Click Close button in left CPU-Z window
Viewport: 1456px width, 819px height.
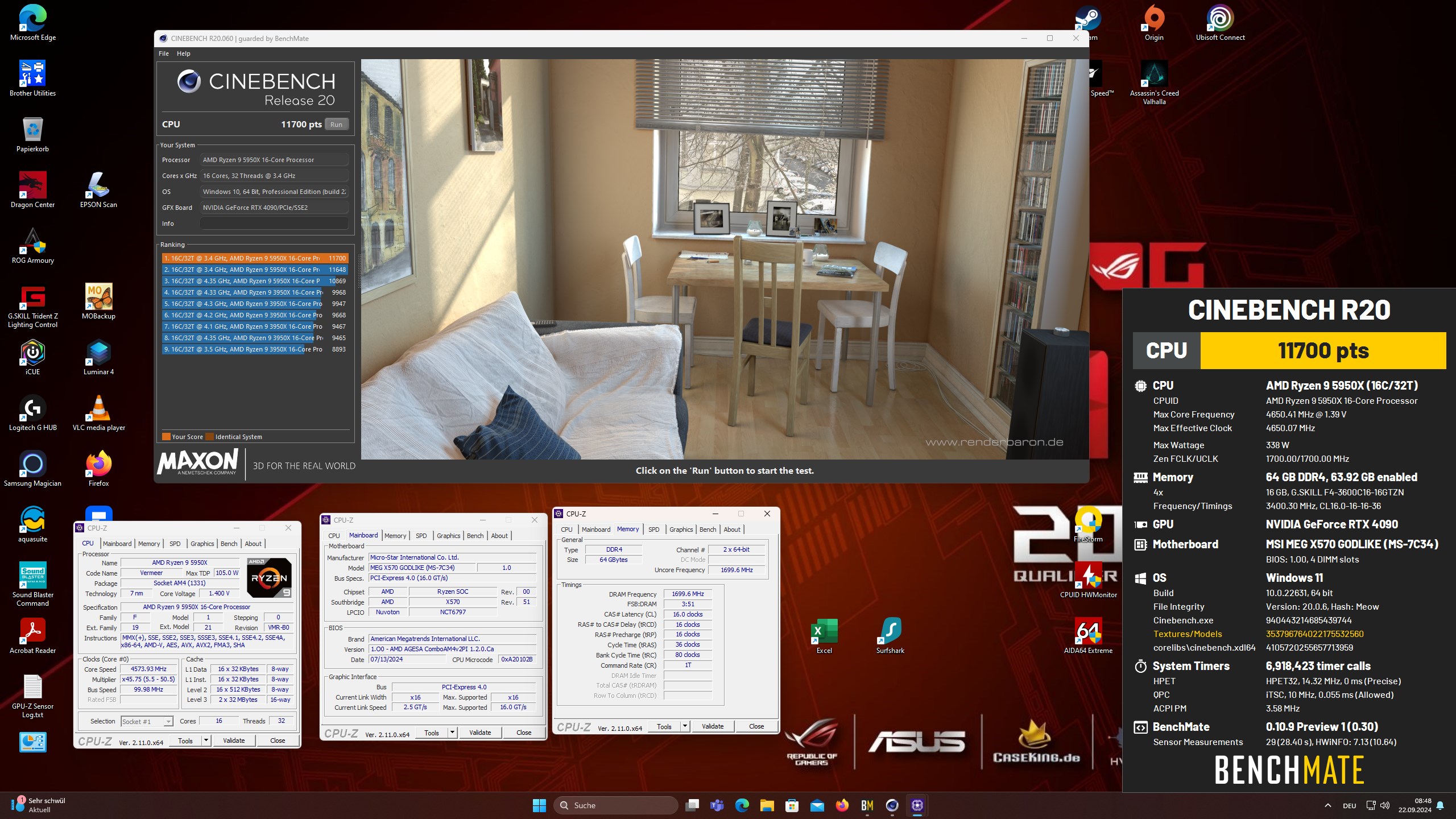[278, 741]
